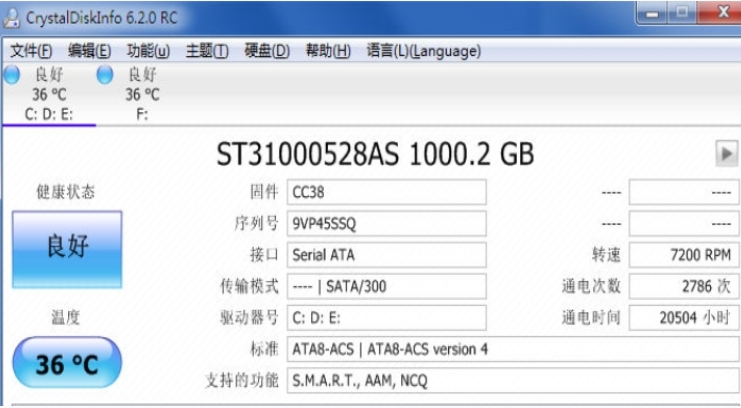Viewport: 741px width, 408px height.
Task: Click the 接口 label
Action: coord(264,255)
